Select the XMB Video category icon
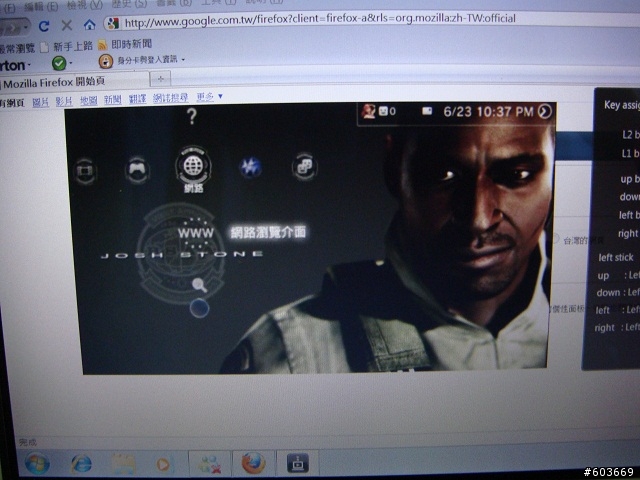 85,171
